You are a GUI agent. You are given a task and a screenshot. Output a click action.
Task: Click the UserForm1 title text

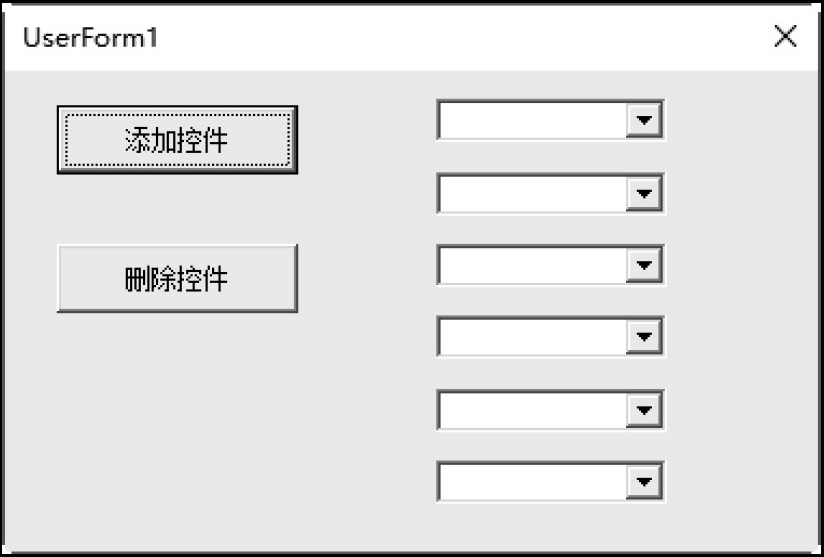(x=91, y=38)
